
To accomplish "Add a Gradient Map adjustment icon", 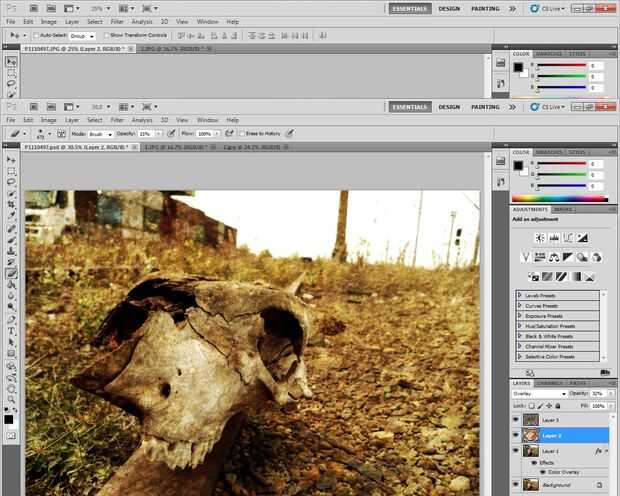I will (x=576, y=277).
